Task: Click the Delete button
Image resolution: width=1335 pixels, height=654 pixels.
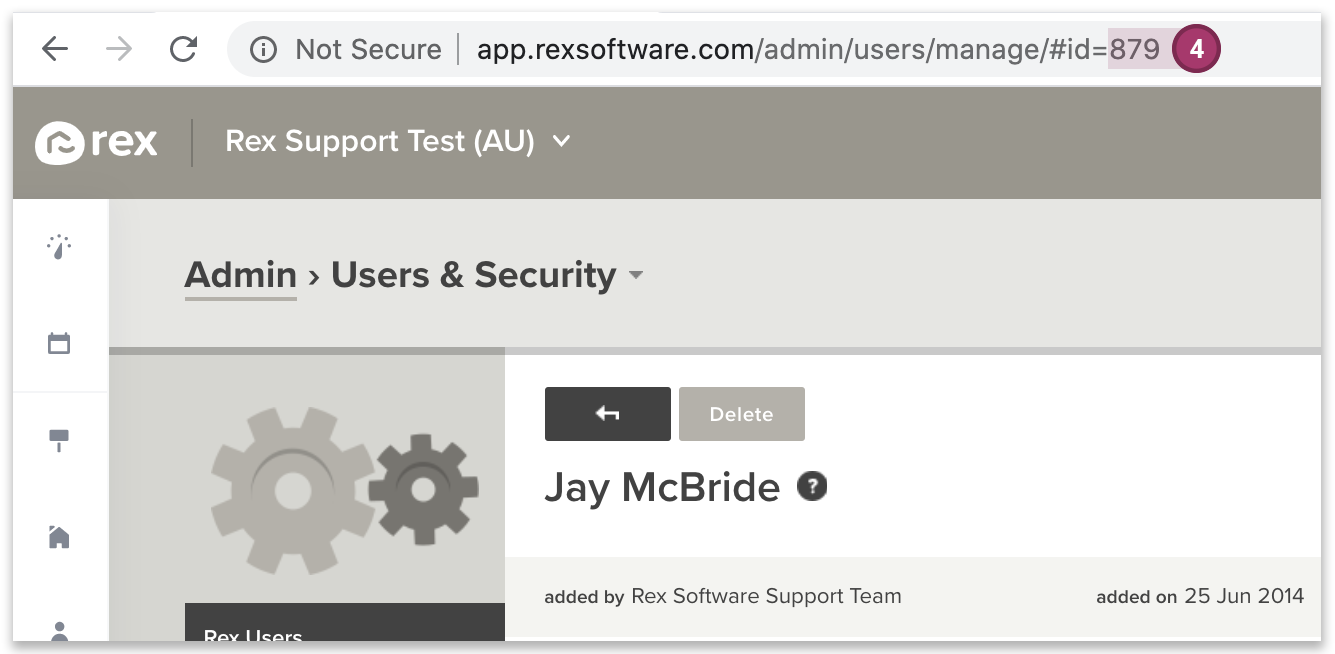Action: [x=742, y=414]
